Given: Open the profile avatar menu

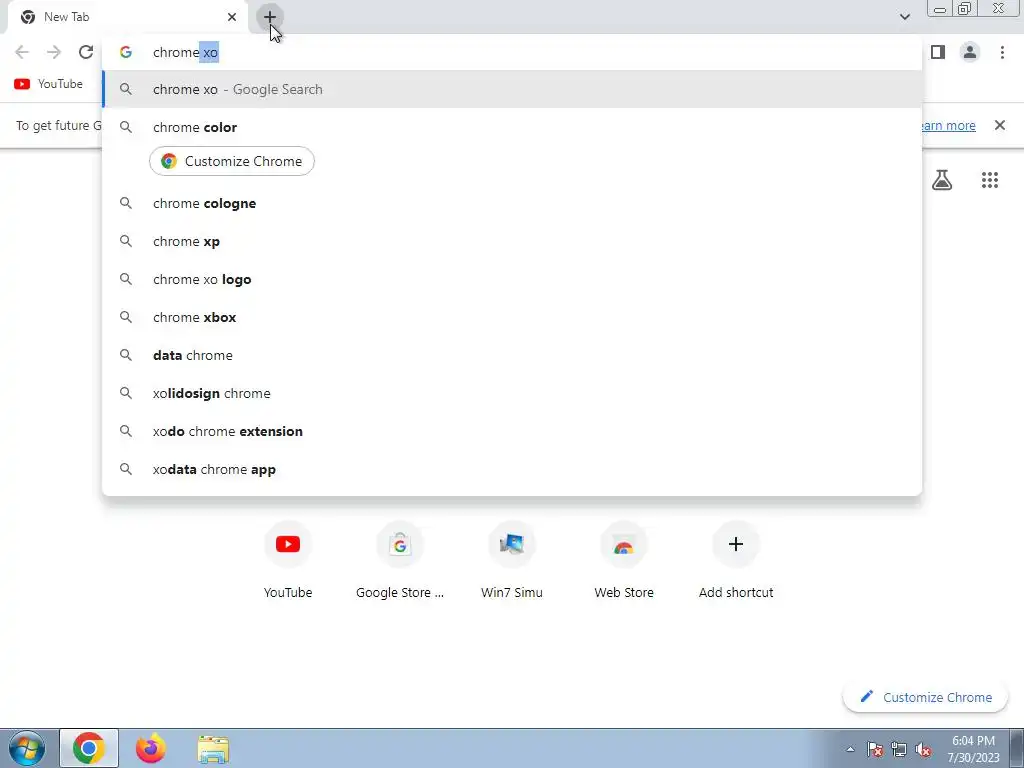Looking at the screenshot, I should [970, 52].
